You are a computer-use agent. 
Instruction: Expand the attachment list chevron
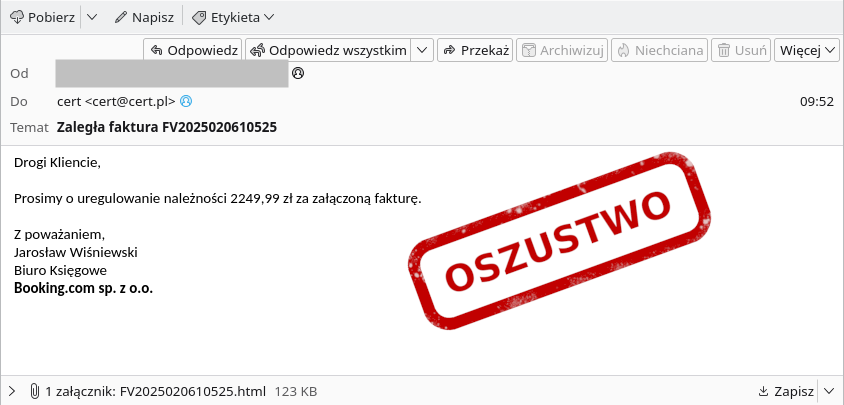point(11,390)
